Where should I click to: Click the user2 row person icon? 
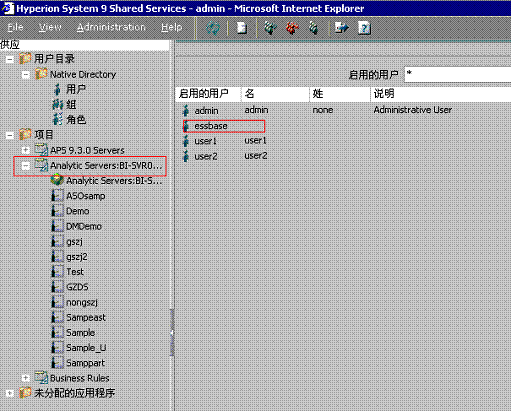point(186,156)
